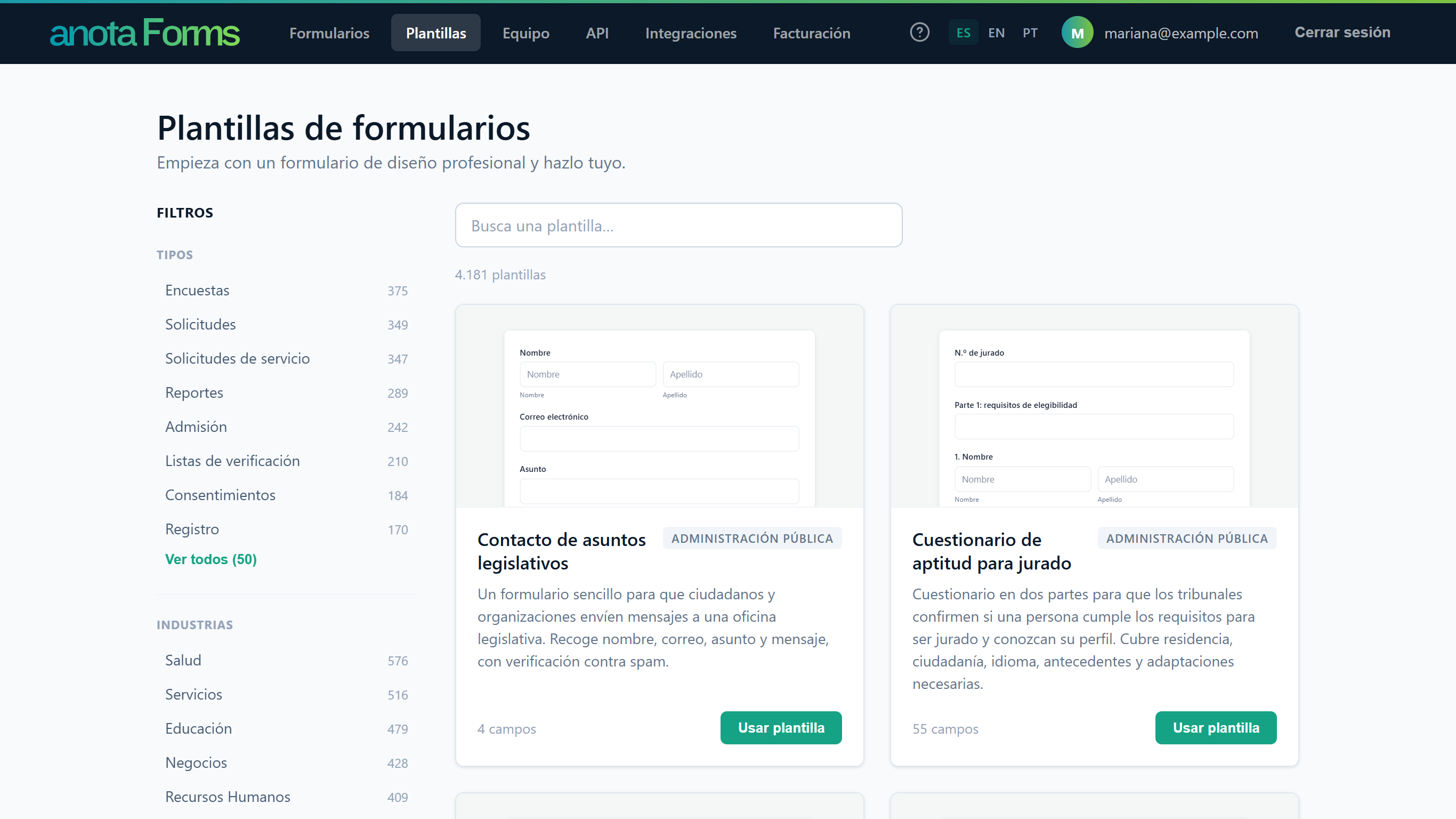Image resolution: width=1456 pixels, height=819 pixels.
Task: Select Servicios industry filter
Action: 286,694
